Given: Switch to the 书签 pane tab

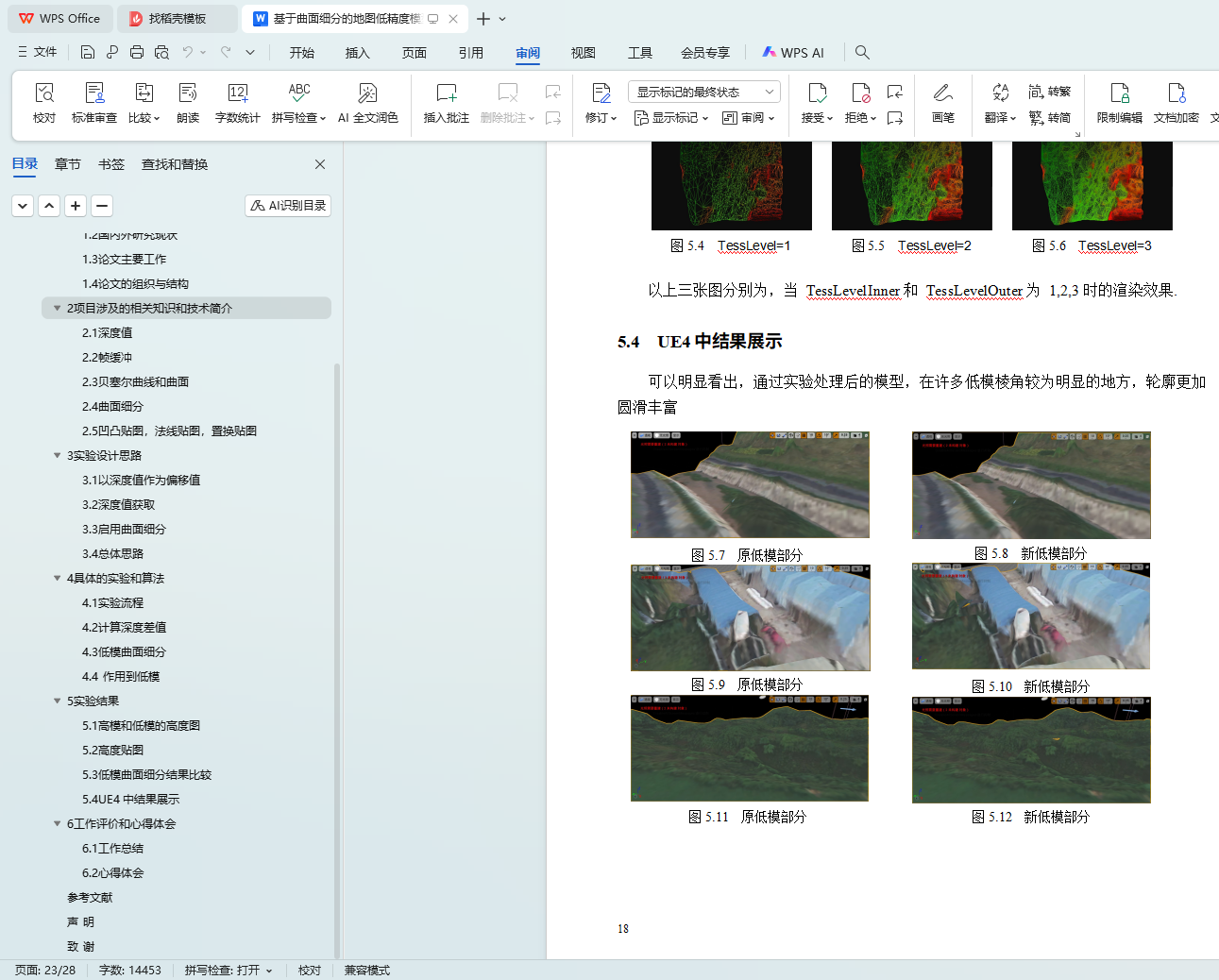Looking at the screenshot, I should tap(111, 164).
